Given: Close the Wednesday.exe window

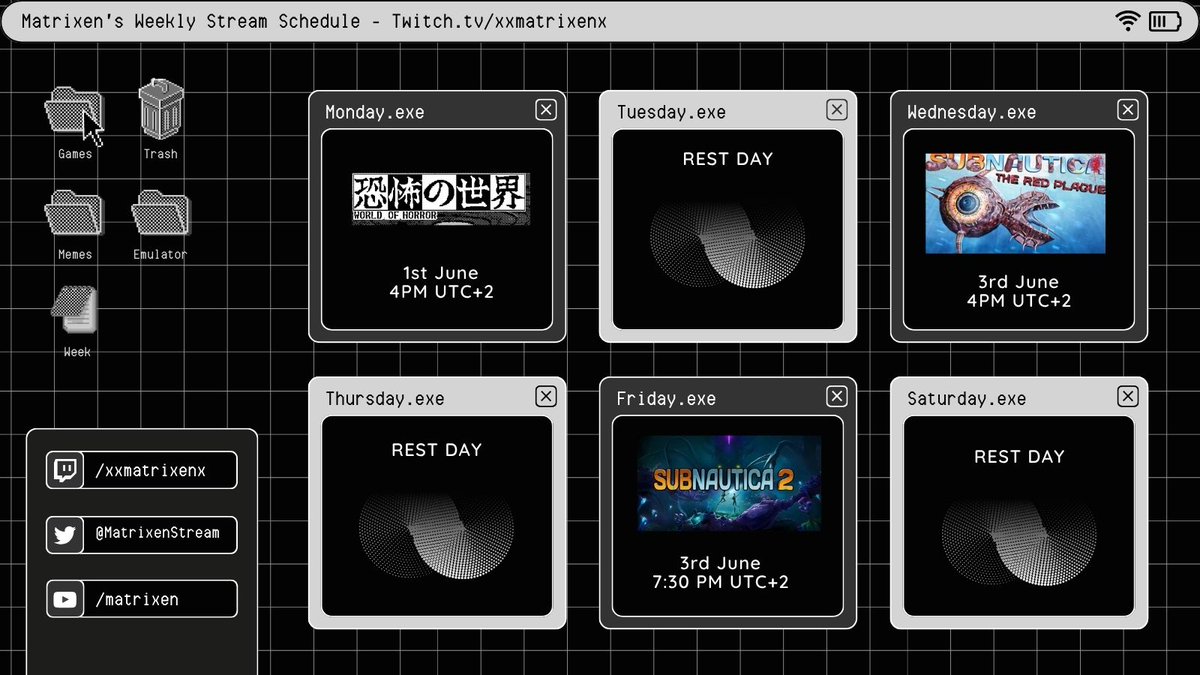Looking at the screenshot, I should pos(1128,110).
